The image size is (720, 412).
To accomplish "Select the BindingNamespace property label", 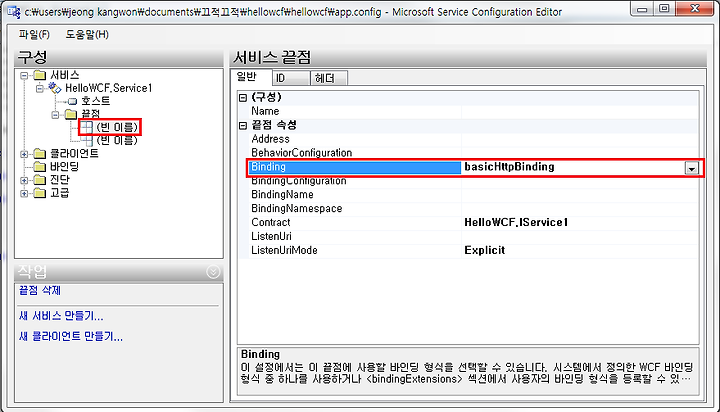I will click(x=296, y=209).
